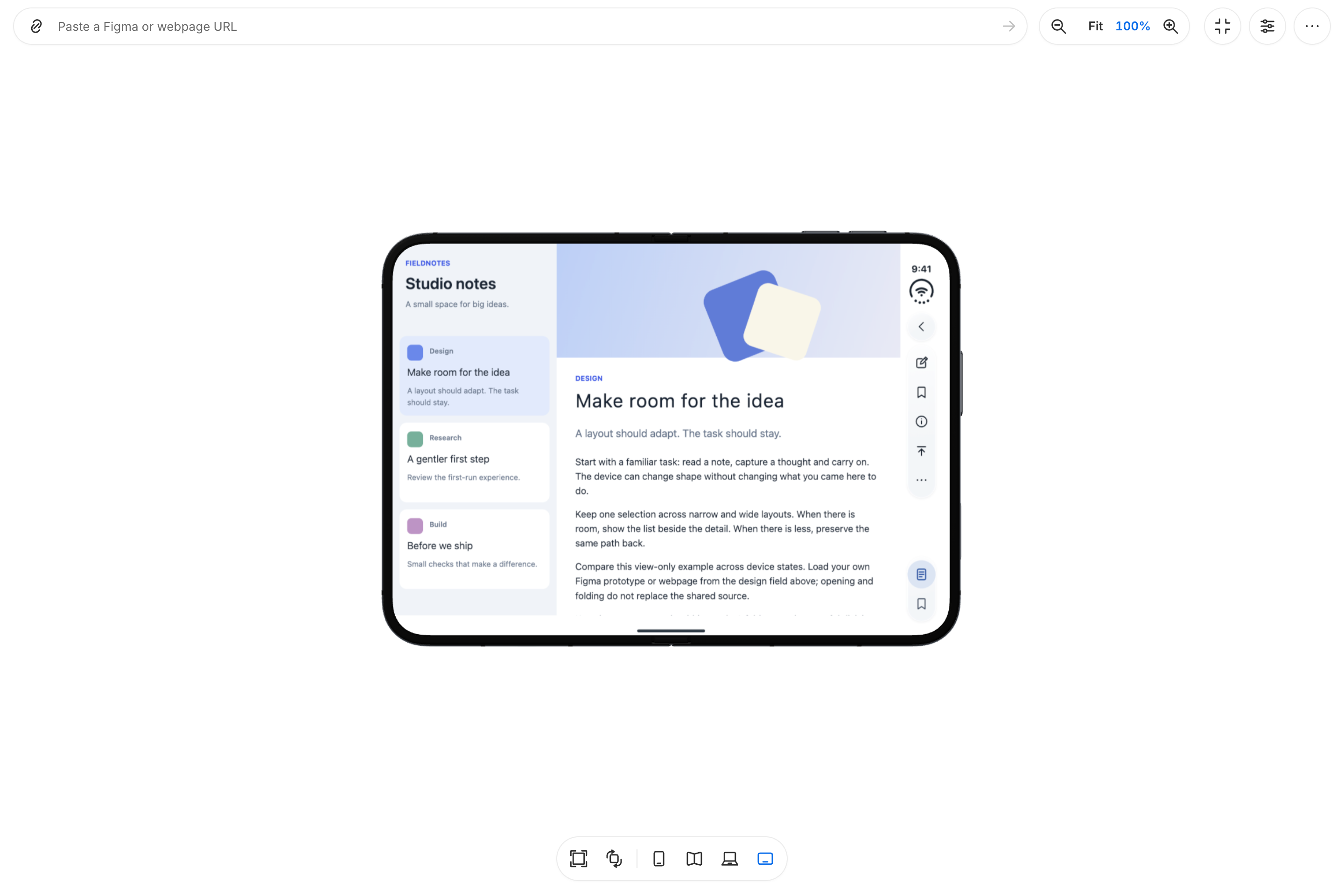Viewport: 1344px width, 896px height.
Task: Zoom in with the plus magnifier
Action: [x=1170, y=26]
